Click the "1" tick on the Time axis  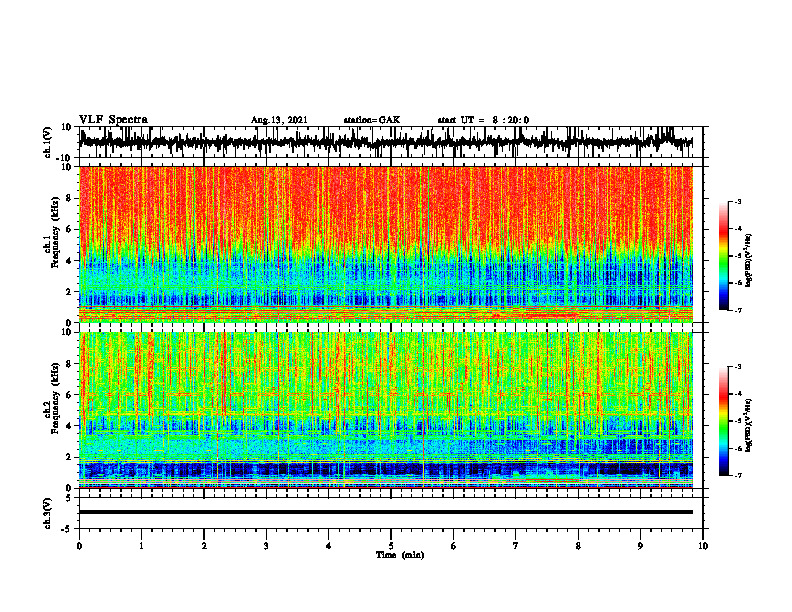pos(141,546)
